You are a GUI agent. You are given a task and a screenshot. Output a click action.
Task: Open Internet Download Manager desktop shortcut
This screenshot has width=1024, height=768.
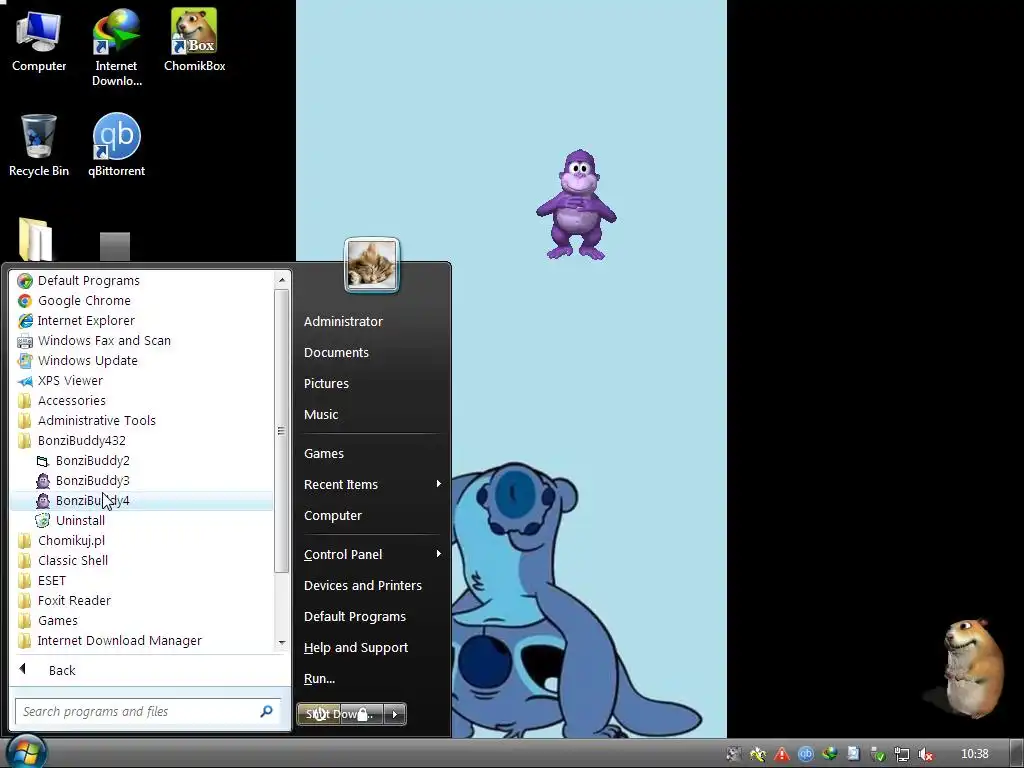tap(116, 47)
